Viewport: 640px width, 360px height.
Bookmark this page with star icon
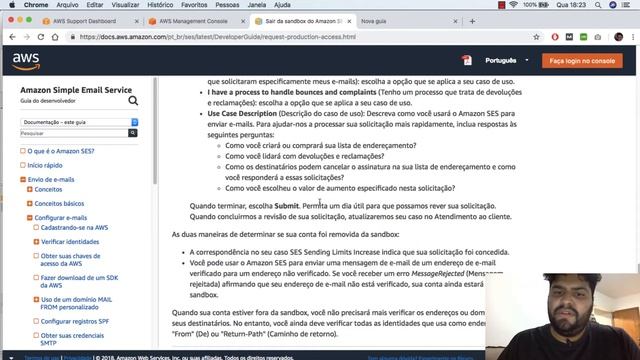(x=536, y=37)
